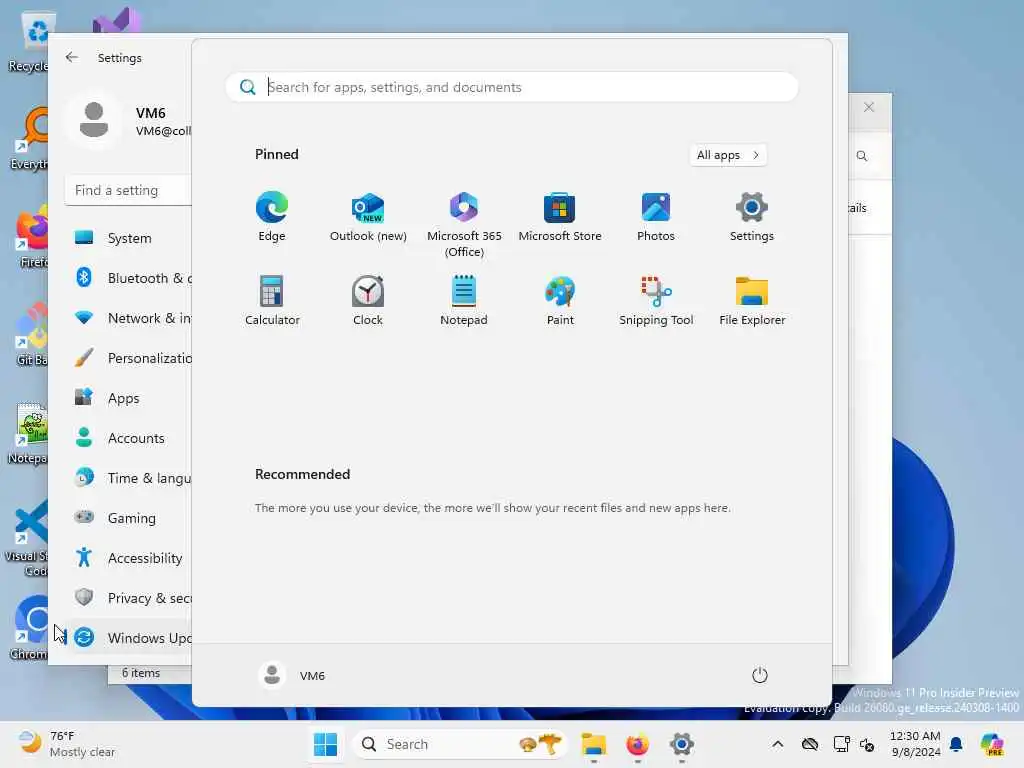Click search icon in background Explorer window
This screenshot has height=768, width=1024.
(x=862, y=156)
